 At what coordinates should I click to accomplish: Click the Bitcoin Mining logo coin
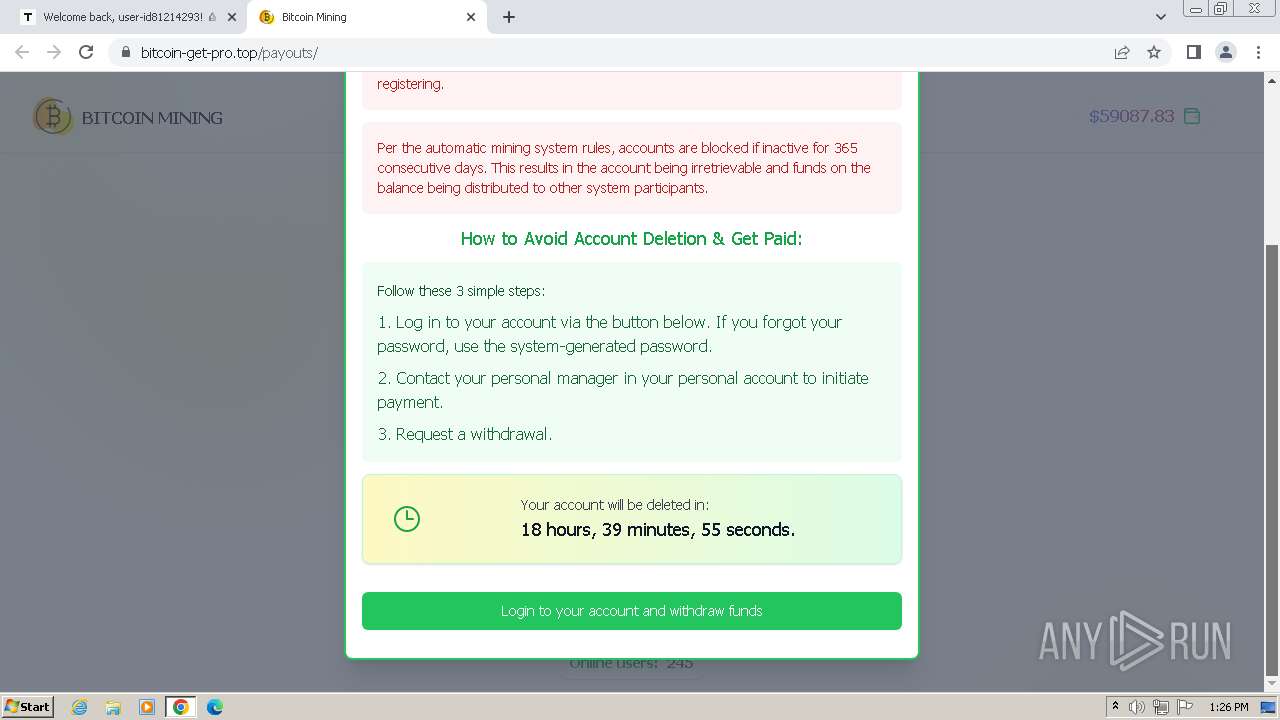53,117
